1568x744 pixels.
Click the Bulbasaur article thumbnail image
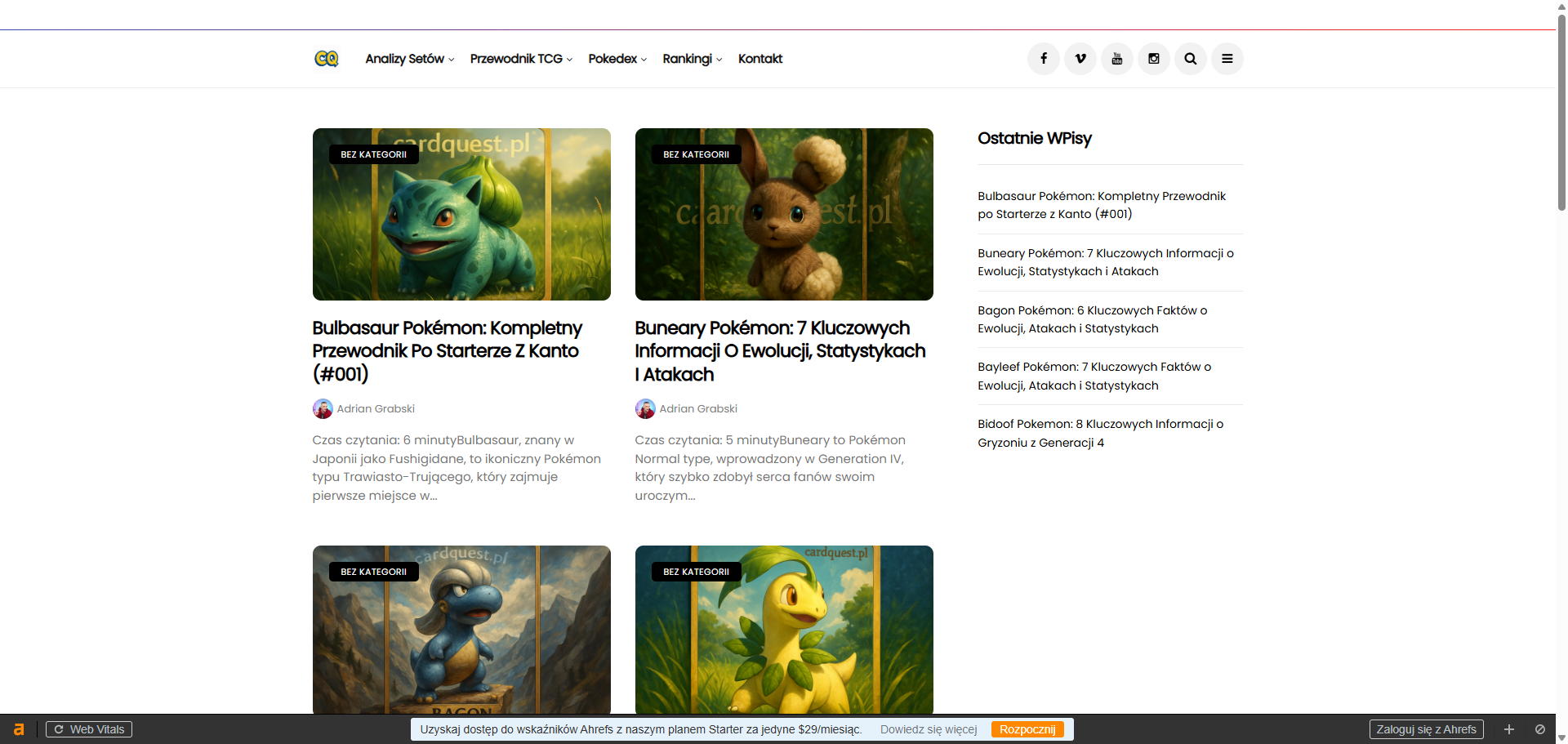coord(461,214)
